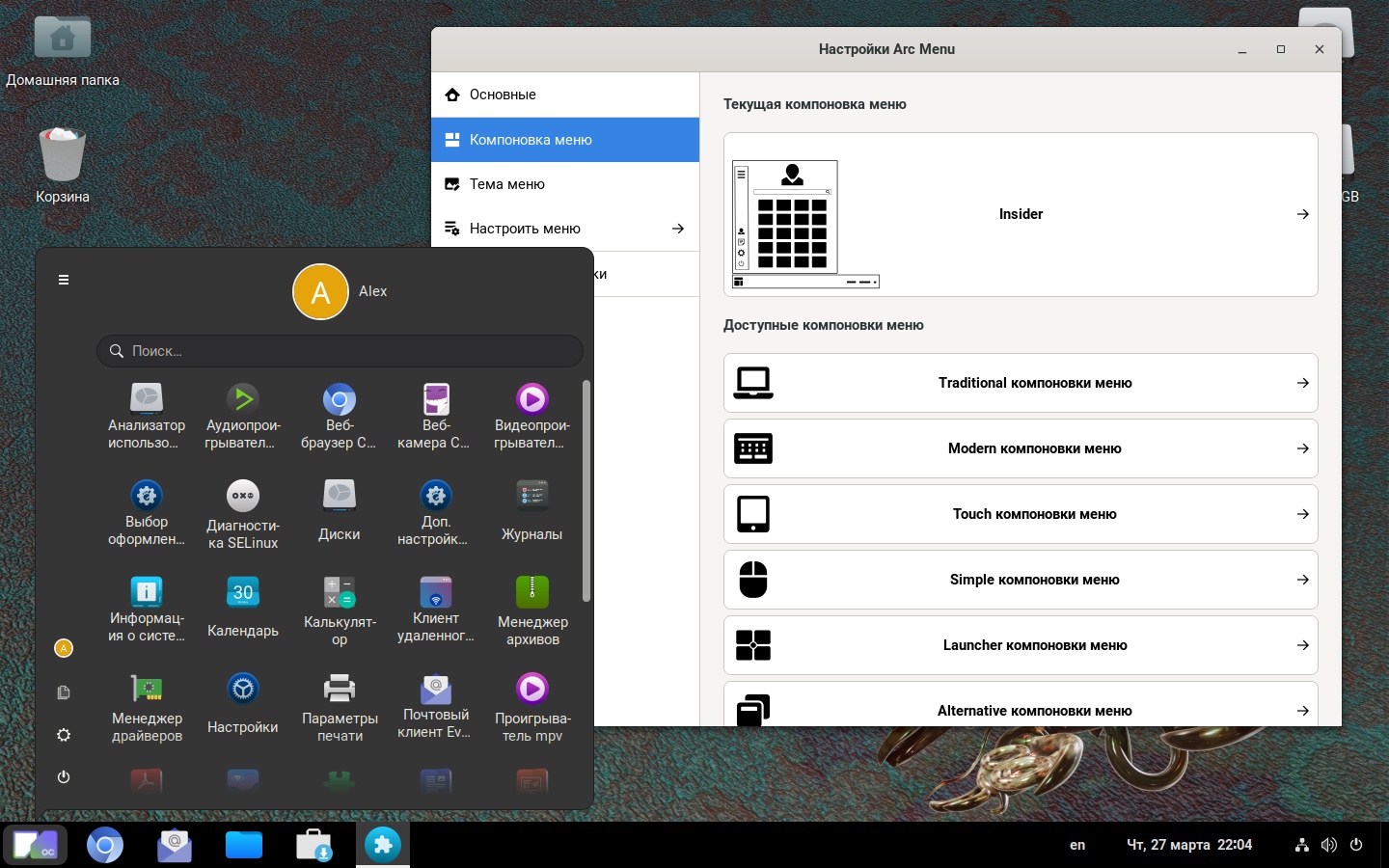
Task: Click the Arc Menu settings taskbar icon
Action: 383,846
